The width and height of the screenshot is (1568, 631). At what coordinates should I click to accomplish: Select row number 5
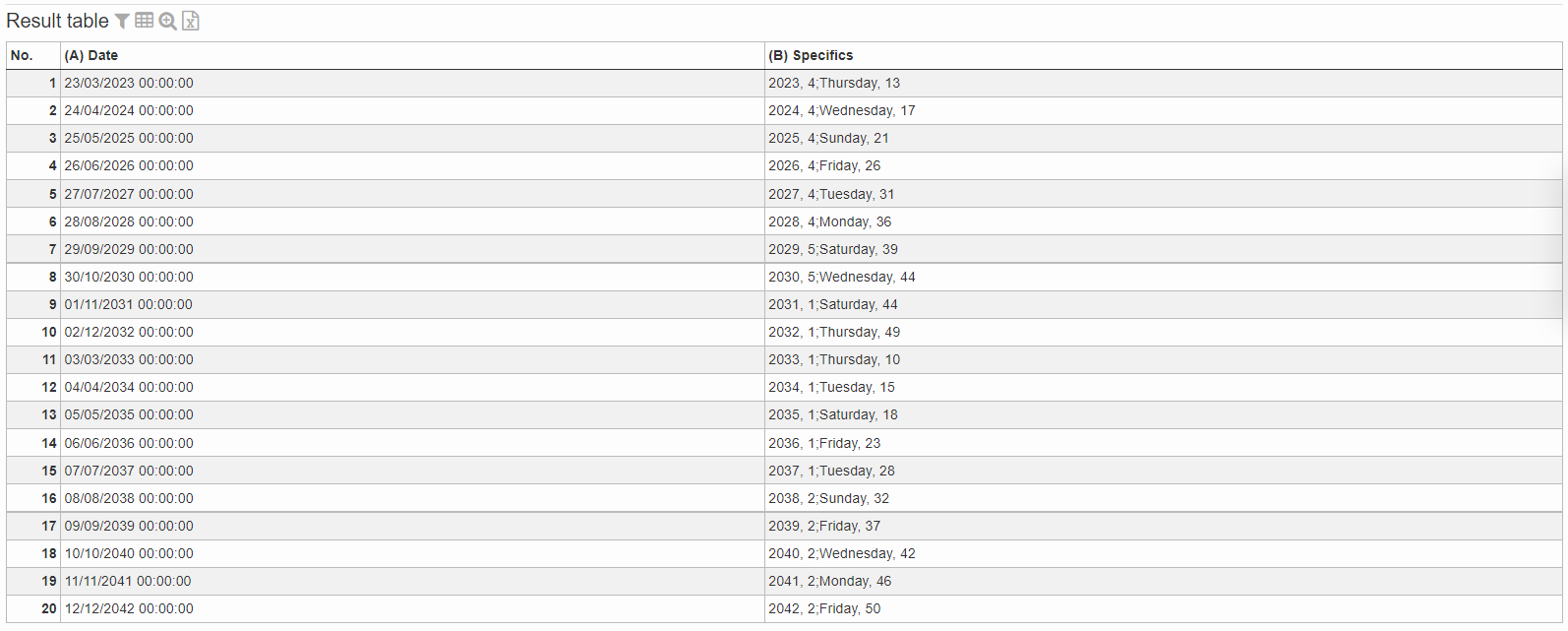pyautogui.click(x=52, y=194)
